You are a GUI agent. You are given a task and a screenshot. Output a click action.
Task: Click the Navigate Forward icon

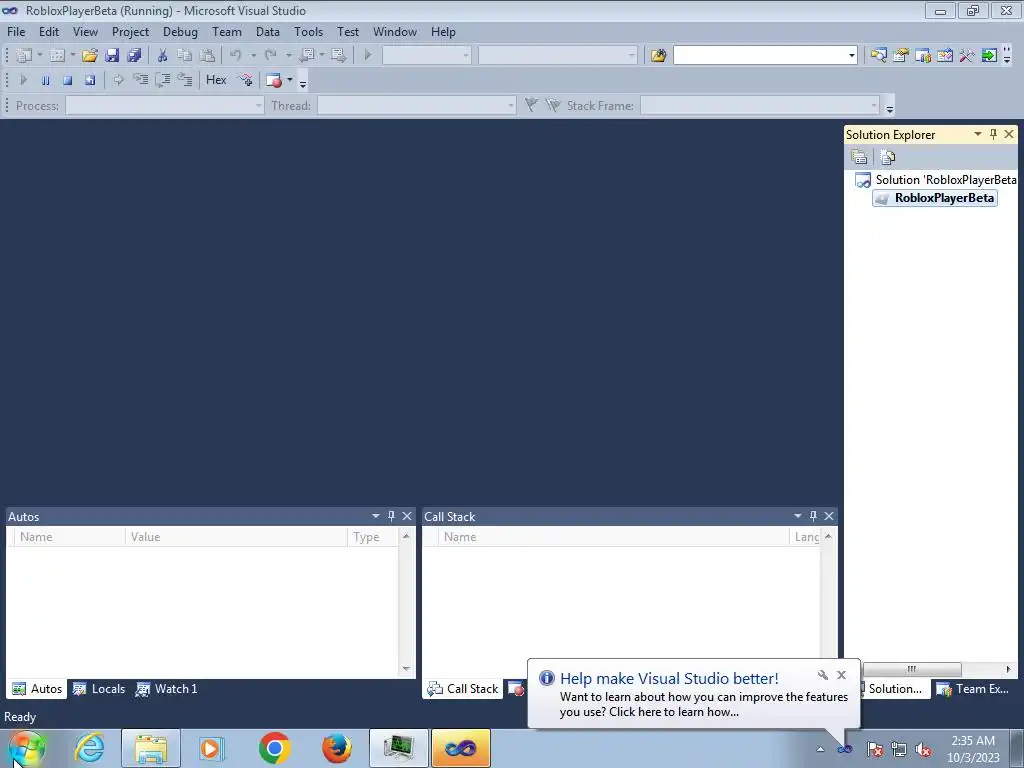[x=338, y=56]
